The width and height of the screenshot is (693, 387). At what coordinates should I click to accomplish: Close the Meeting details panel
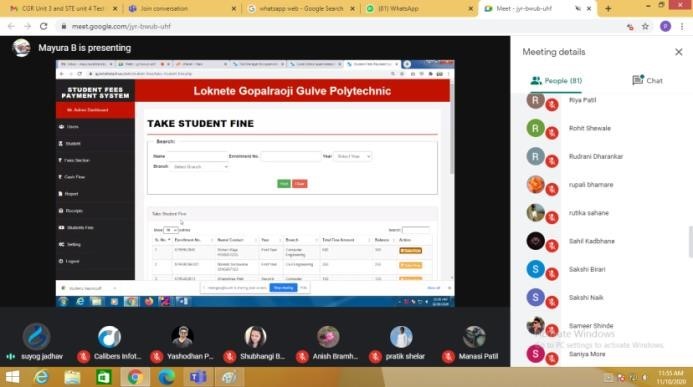click(x=678, y=52)
